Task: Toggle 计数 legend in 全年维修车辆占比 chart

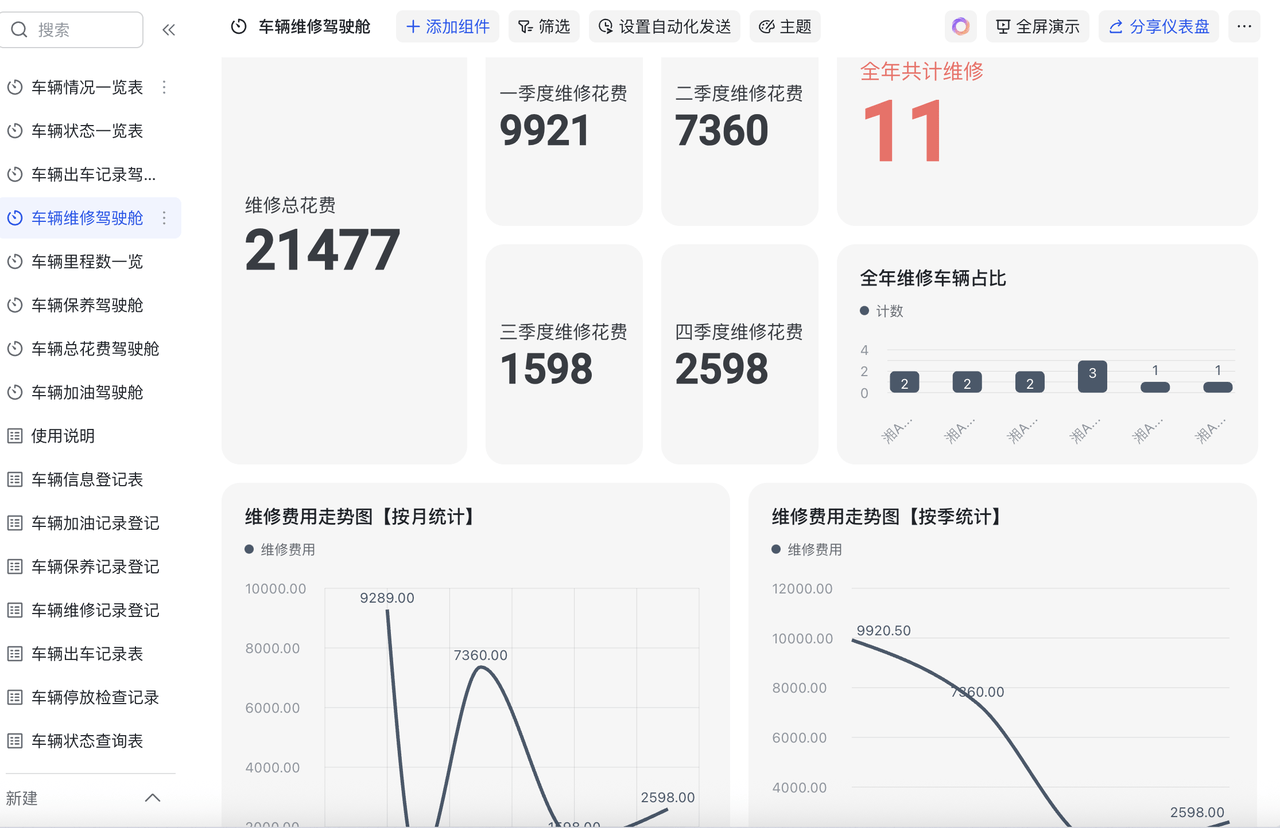Action: click(x=882, y=311)
